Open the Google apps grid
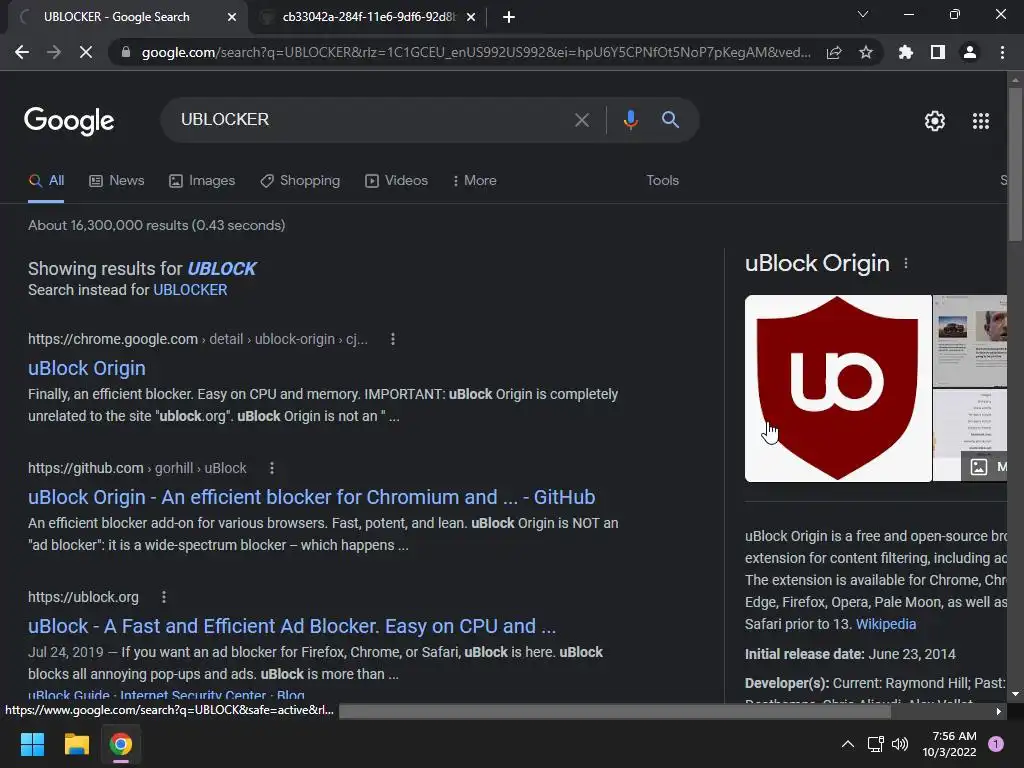The height and width of the screenshot is (768, 1024). tap(981, 121)
